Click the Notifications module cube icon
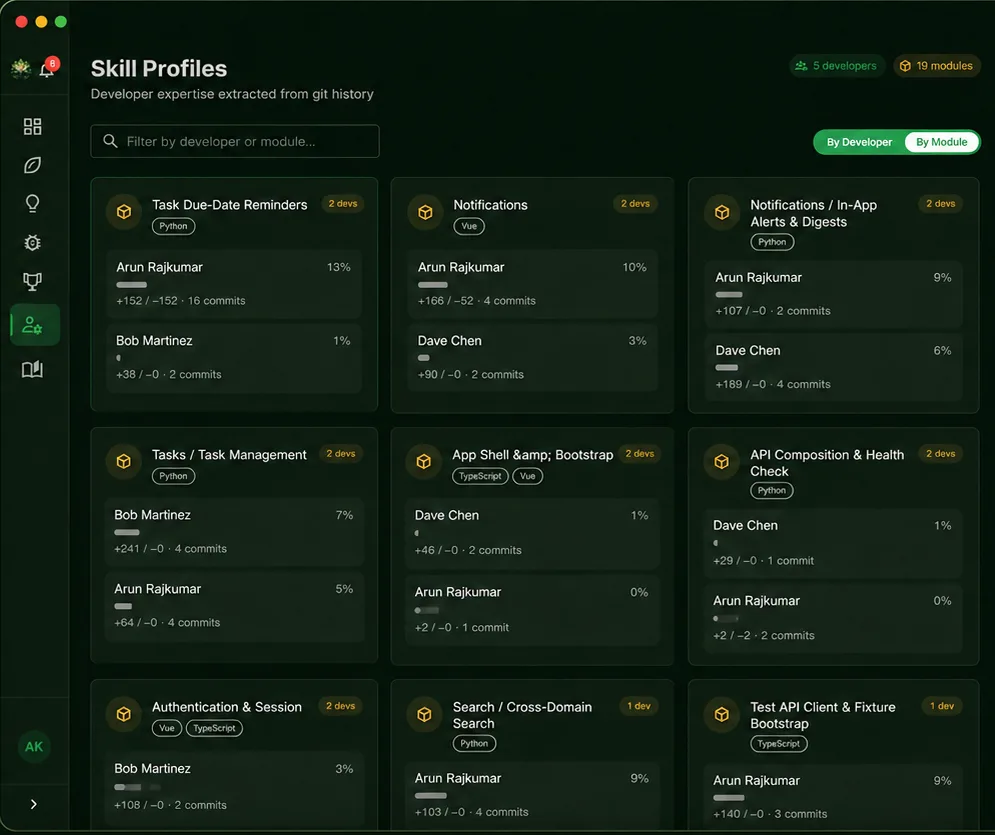The height and width of the screenshot is (835, 995). click(x=425, y=211)
